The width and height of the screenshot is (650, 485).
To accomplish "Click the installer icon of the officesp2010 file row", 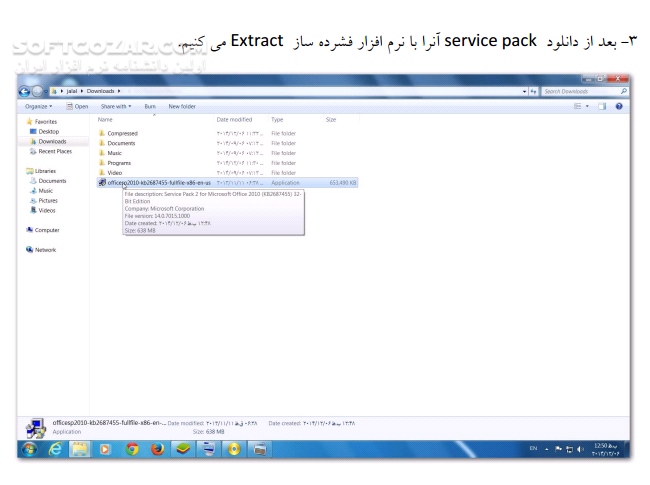I will coord(102,183).
